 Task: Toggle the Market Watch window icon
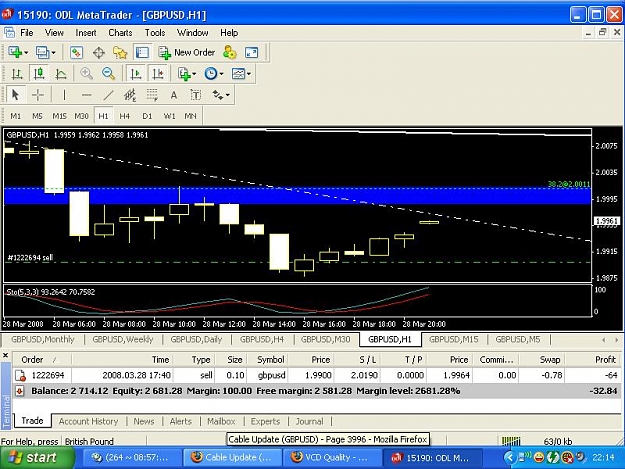(76, 52)
